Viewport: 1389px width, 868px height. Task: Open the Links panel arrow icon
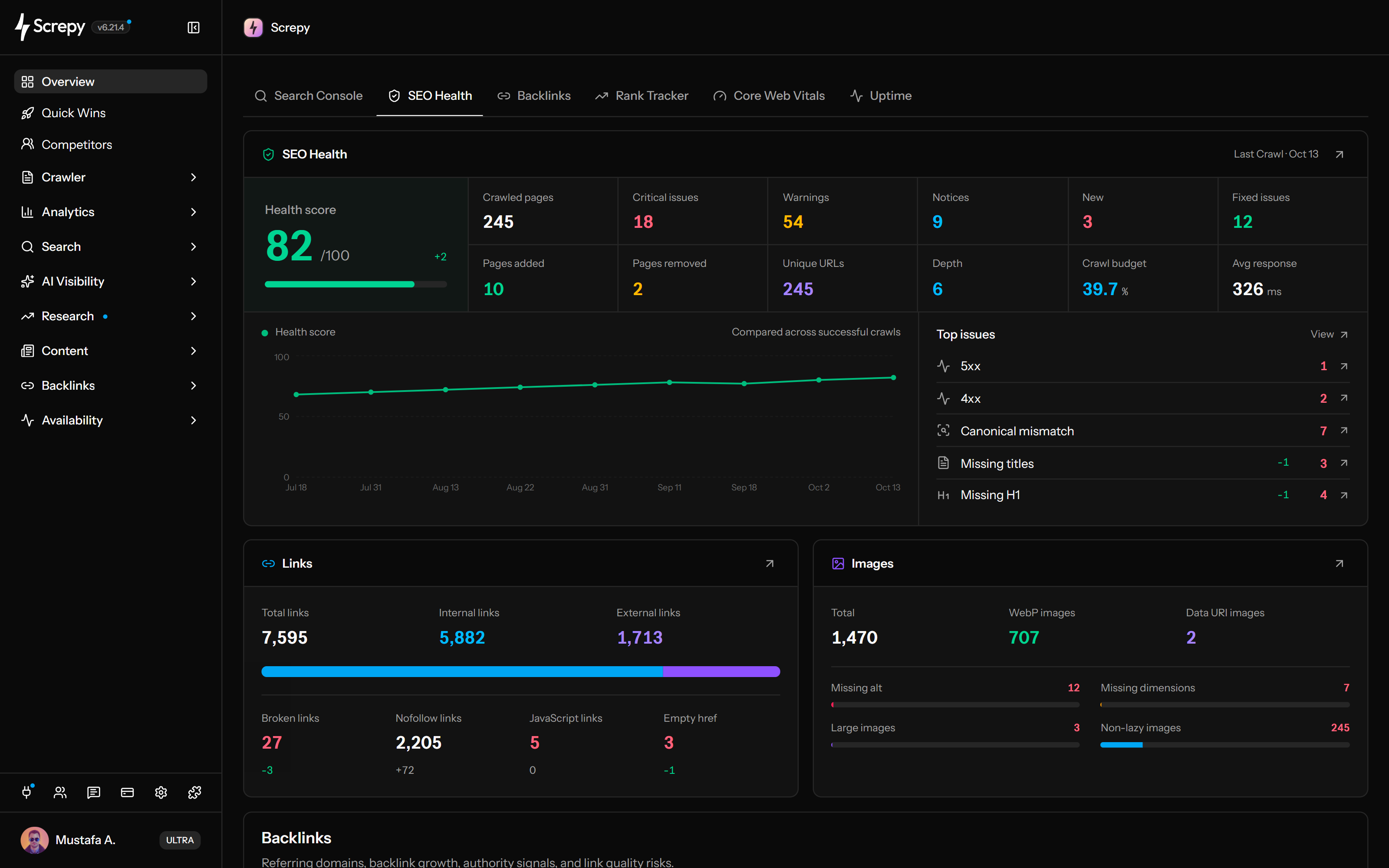770,564
